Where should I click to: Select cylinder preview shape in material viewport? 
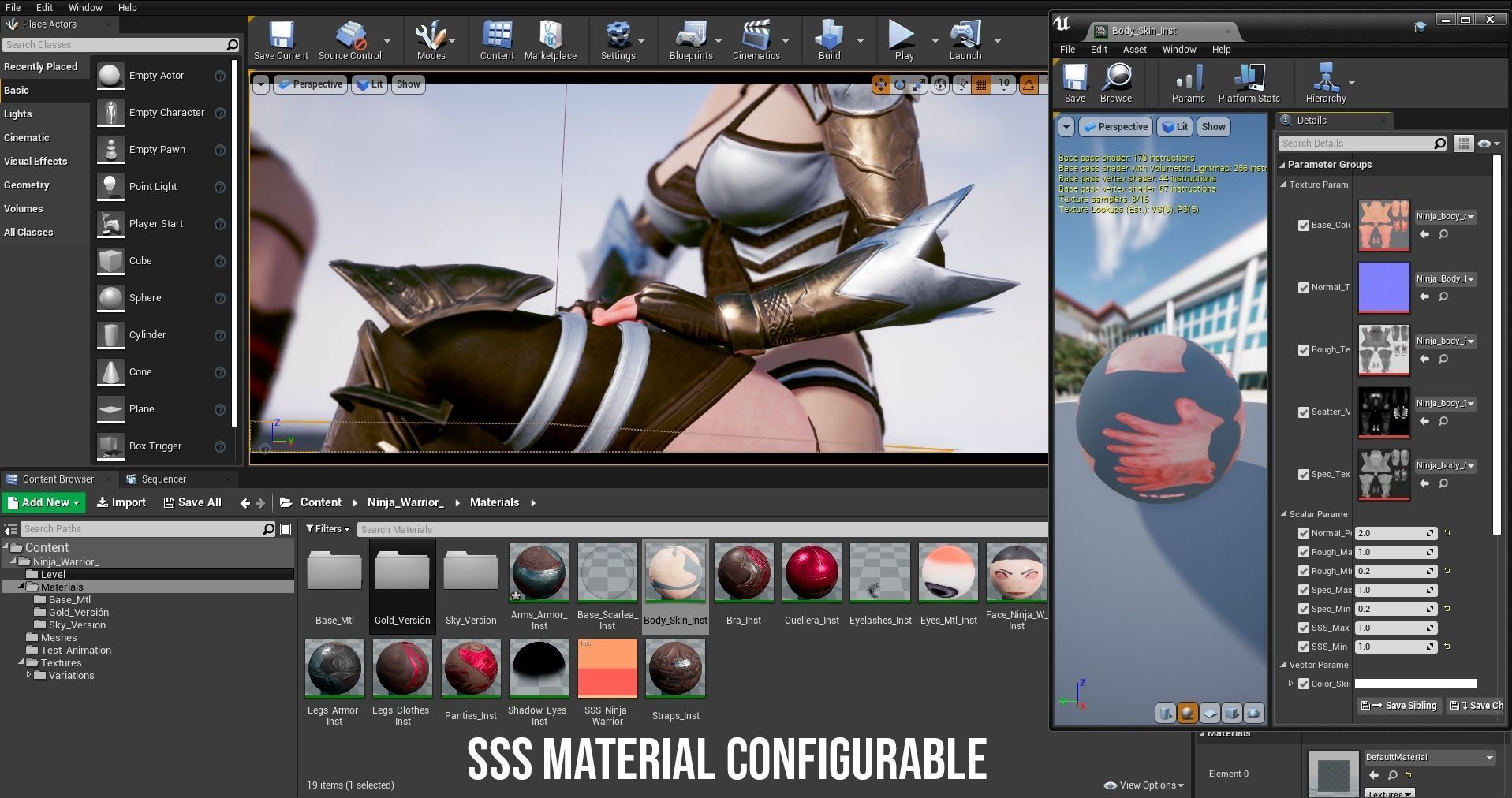point(1165,713)
